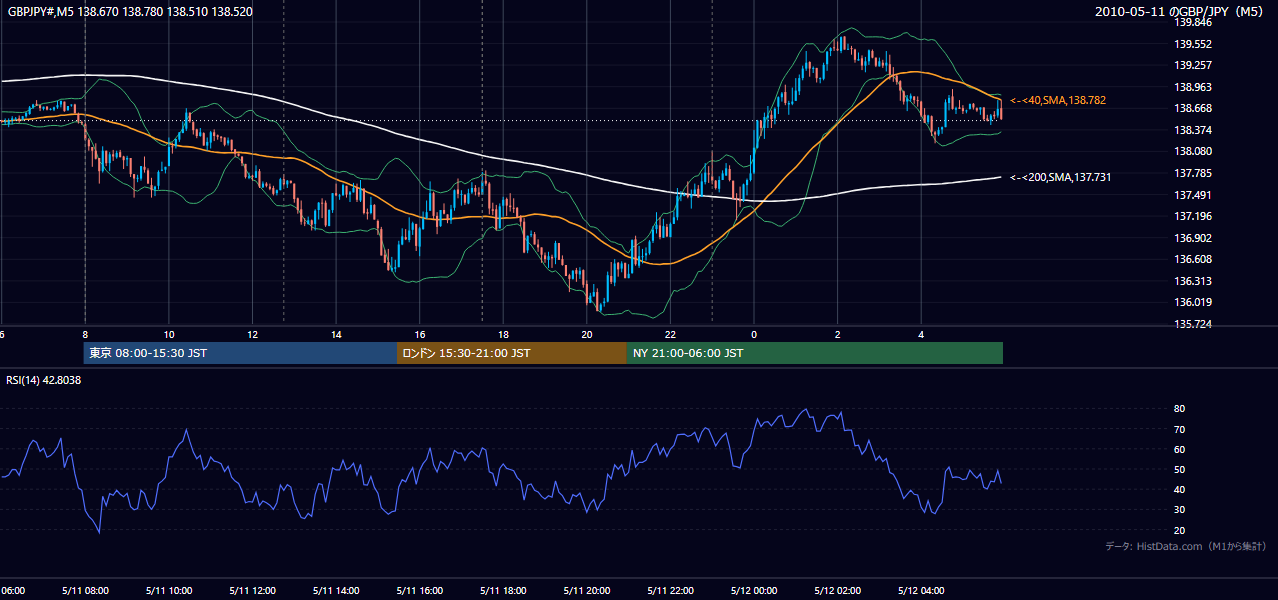This screenshot has width=1278, height=600.
Task: Click the 138.963 price axis value
Action: (x=1193, y=87)
